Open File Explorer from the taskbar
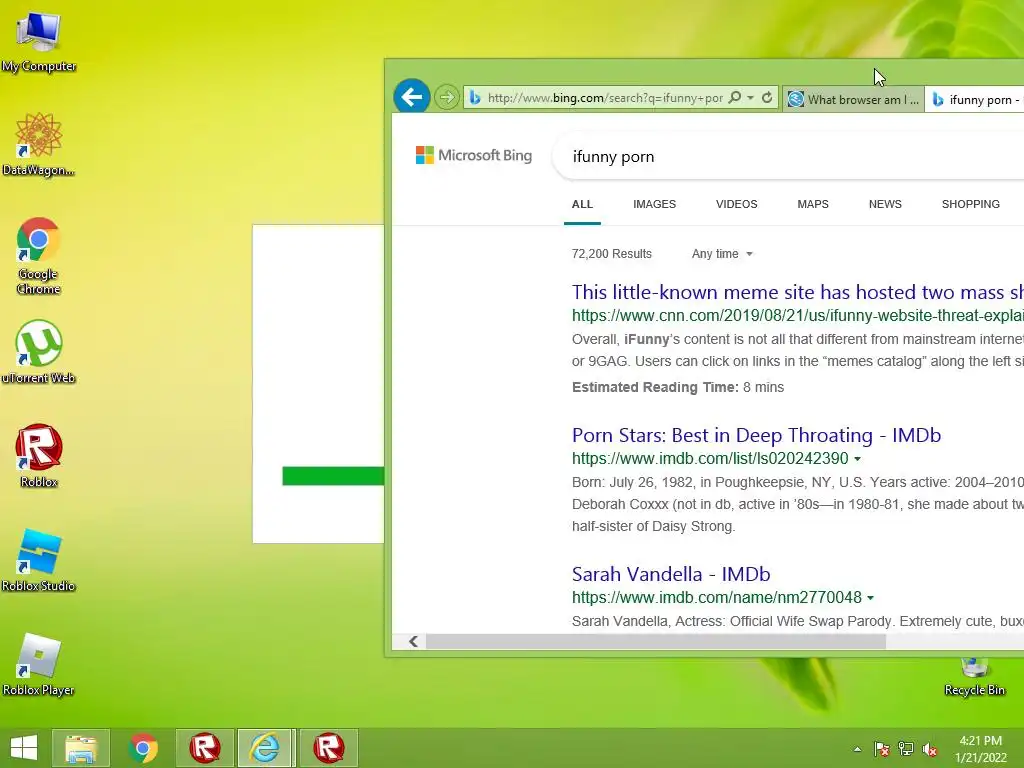1024x768 pixels. 81,748
